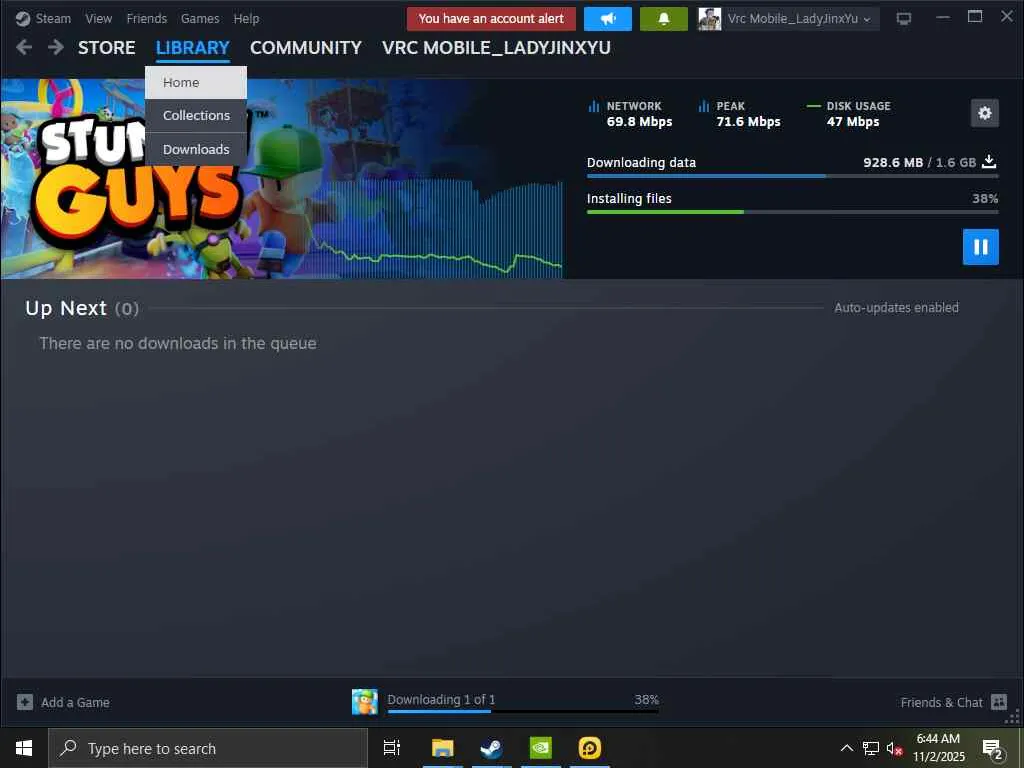Viewport: 1024px width, 768px height.
Task: Open the yellow LDPlayer taskbar icon
Action: pos(589,748)
